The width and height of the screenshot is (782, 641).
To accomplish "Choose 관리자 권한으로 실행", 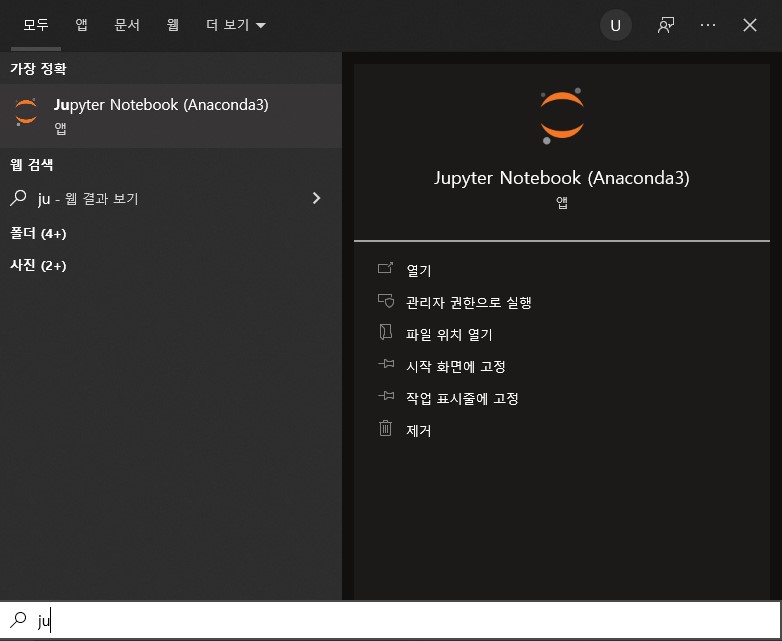I will [x=468, y=302].
